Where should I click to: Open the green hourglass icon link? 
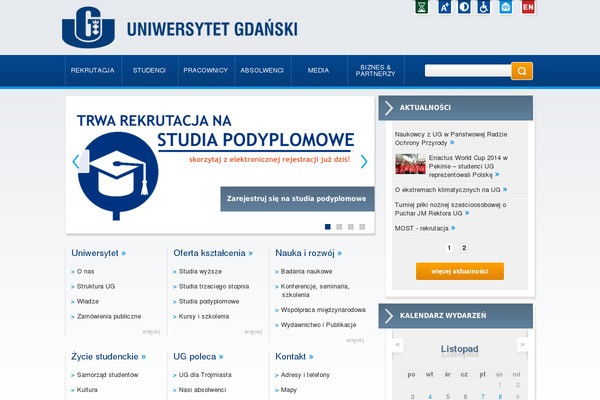(422, 7)
